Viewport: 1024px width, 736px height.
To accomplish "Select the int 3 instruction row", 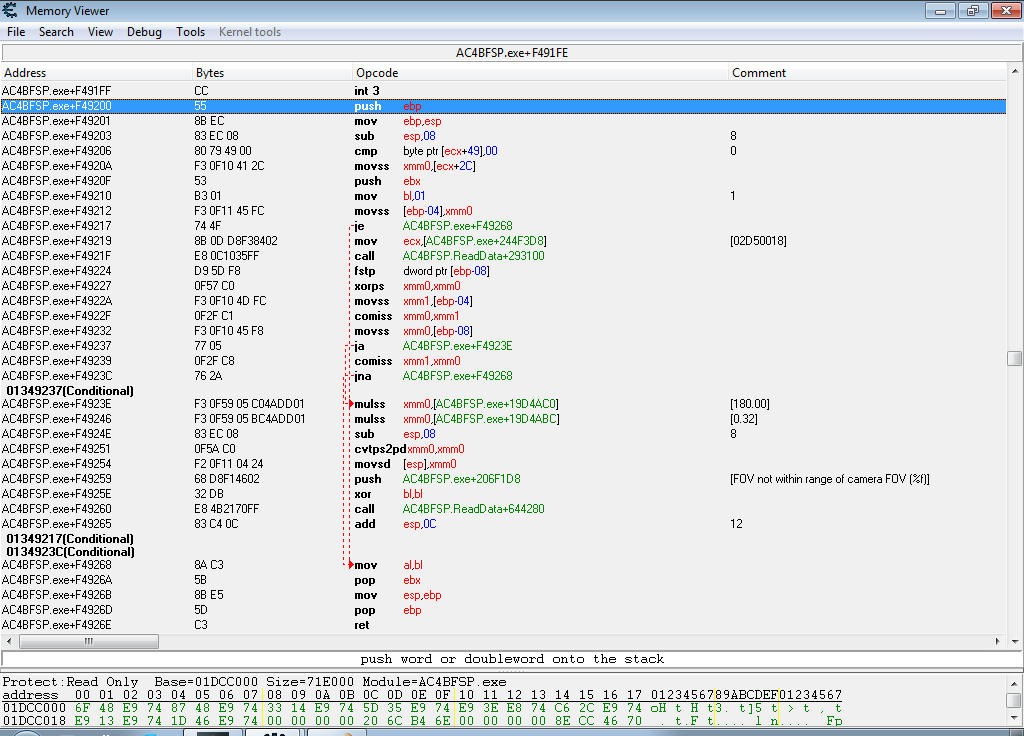I will (366, 91).
